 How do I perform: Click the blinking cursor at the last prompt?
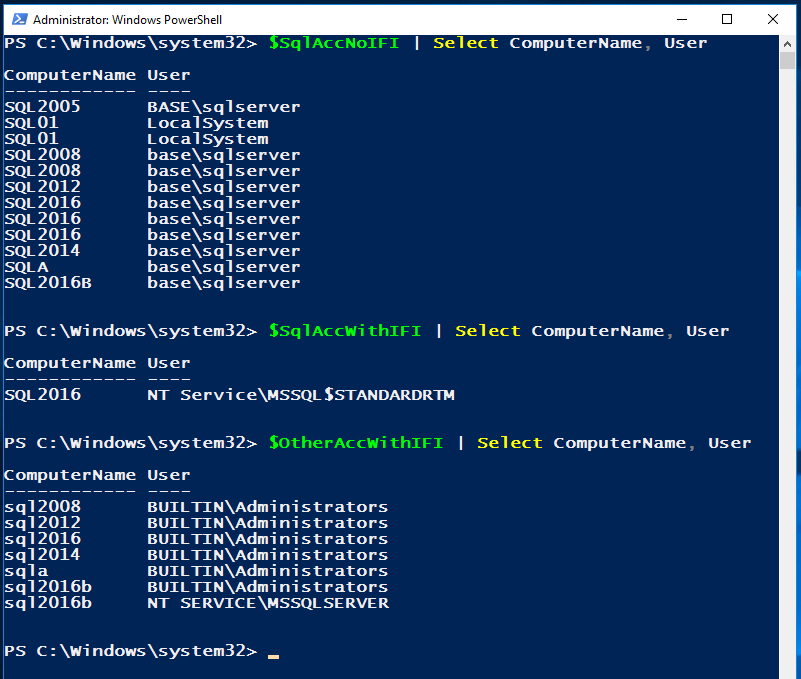tap(273, 657)
